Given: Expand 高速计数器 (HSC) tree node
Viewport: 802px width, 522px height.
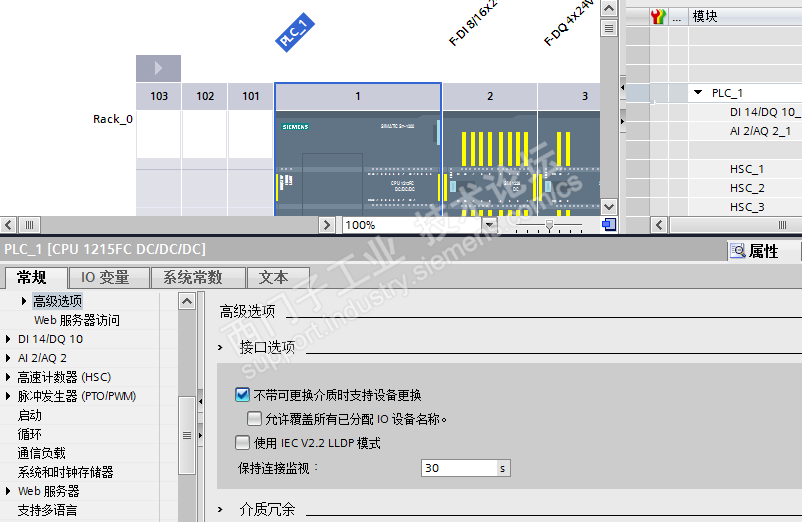Looking at the screenshot, I should pos(8,377).
